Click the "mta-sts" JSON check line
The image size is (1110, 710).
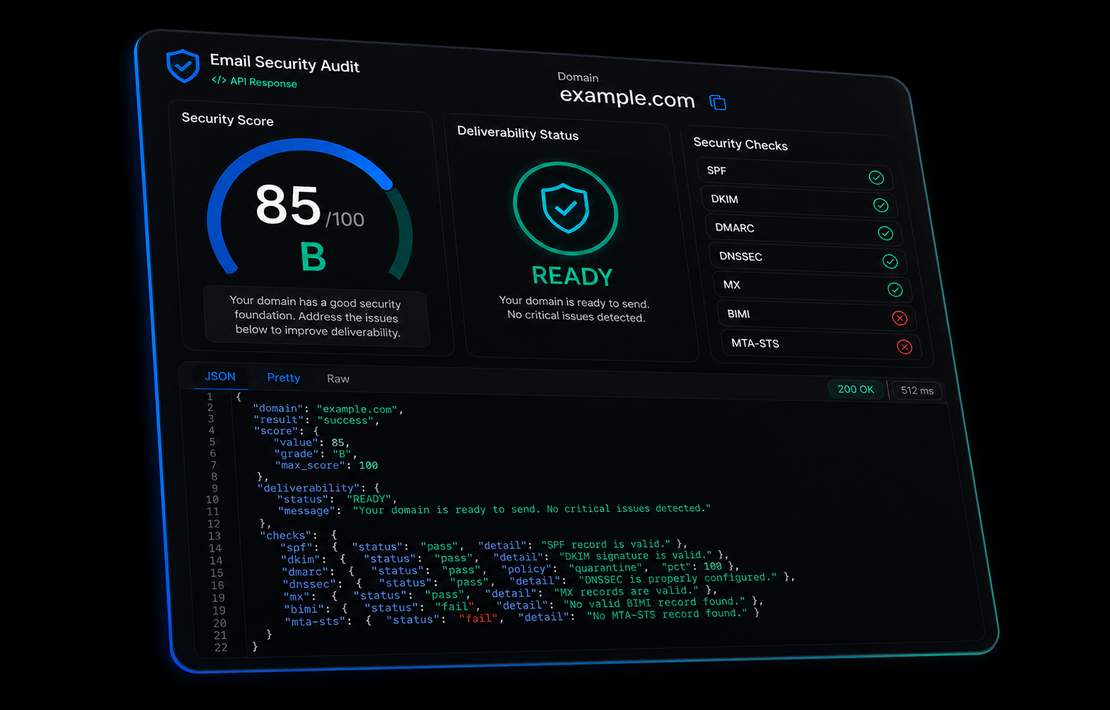click(523, 618)
